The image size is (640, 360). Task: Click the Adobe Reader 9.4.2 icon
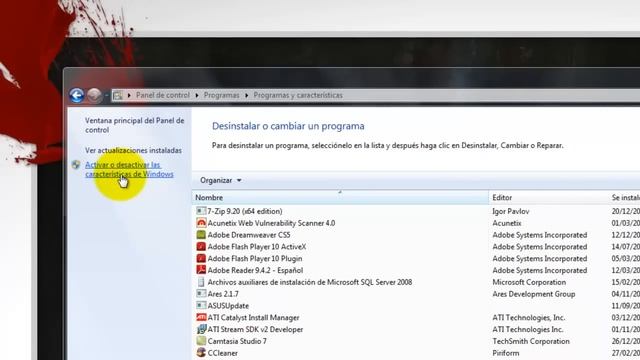coord(201,270)
